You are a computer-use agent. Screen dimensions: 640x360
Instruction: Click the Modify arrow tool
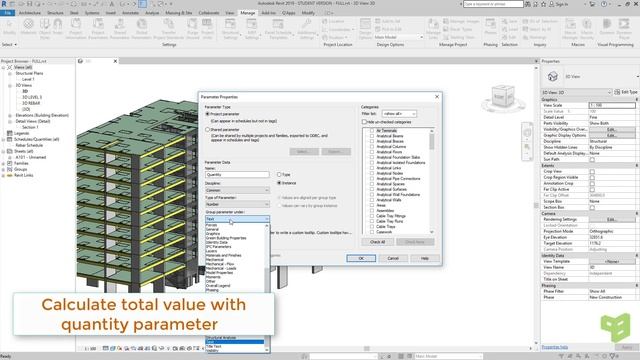[x=9, y=27]
